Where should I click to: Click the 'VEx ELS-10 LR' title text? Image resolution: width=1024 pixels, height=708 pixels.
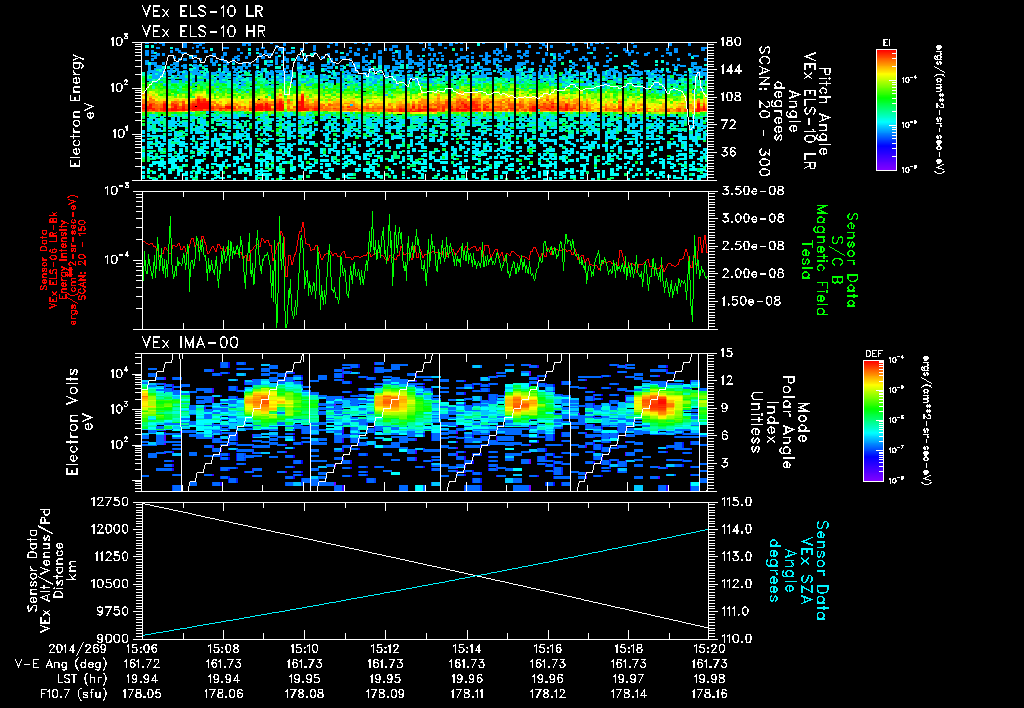202,11
